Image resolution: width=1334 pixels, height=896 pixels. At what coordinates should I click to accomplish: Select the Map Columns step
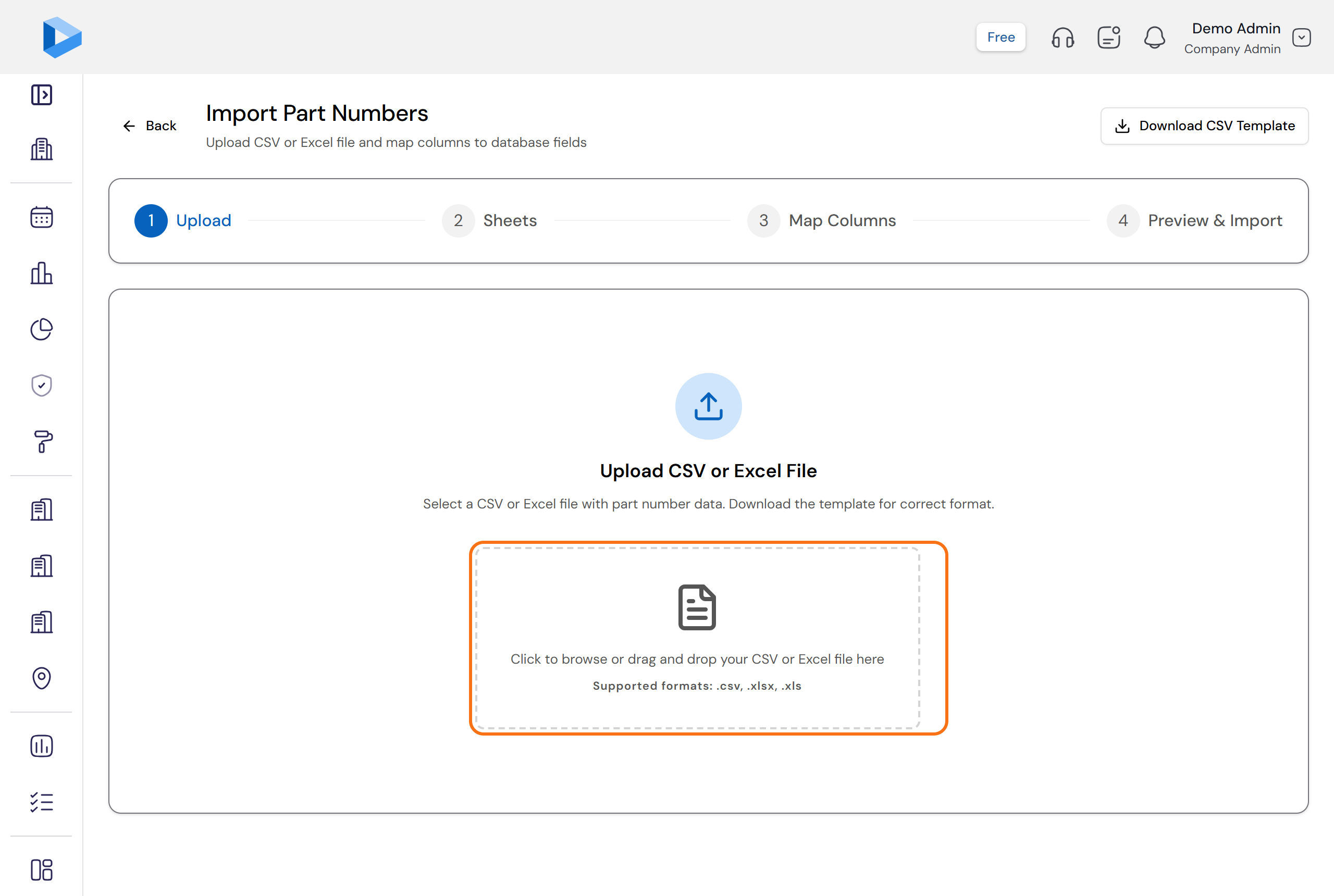(821, 220)
